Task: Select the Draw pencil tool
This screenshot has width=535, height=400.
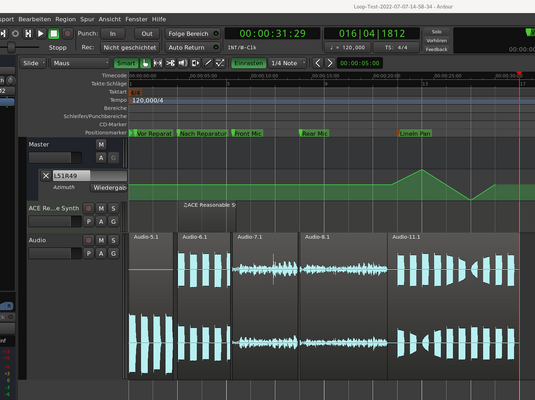Action: coord(208,63)
